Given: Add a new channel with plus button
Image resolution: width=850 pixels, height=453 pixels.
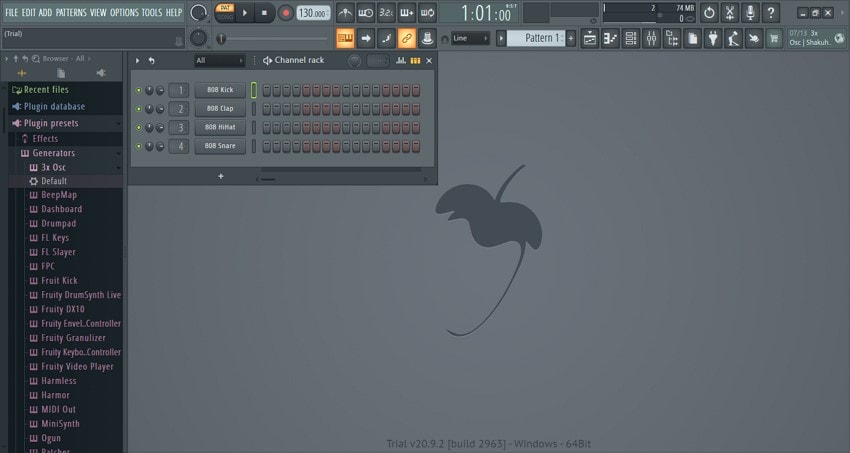Looking at the screenshot, I should click(x=221, y=176).
